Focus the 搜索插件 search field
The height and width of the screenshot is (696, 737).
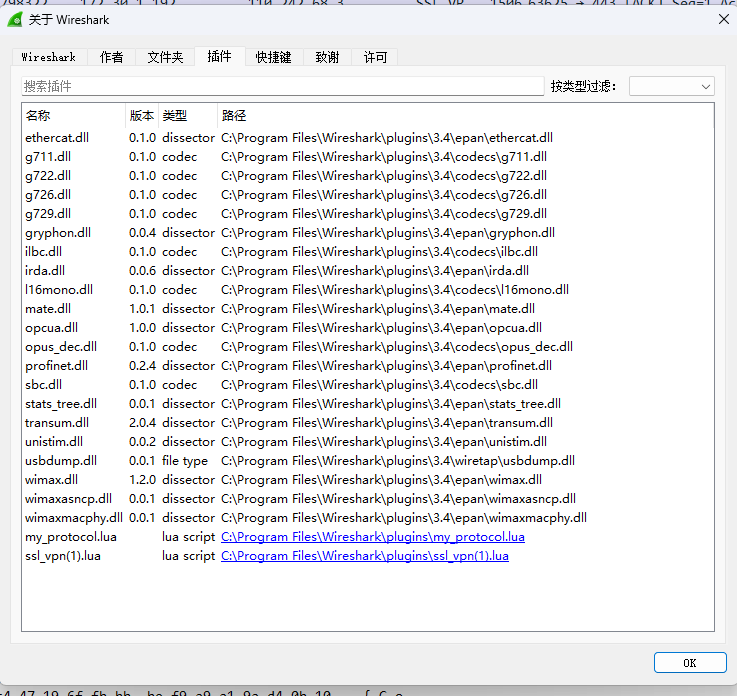coord(282,86)
